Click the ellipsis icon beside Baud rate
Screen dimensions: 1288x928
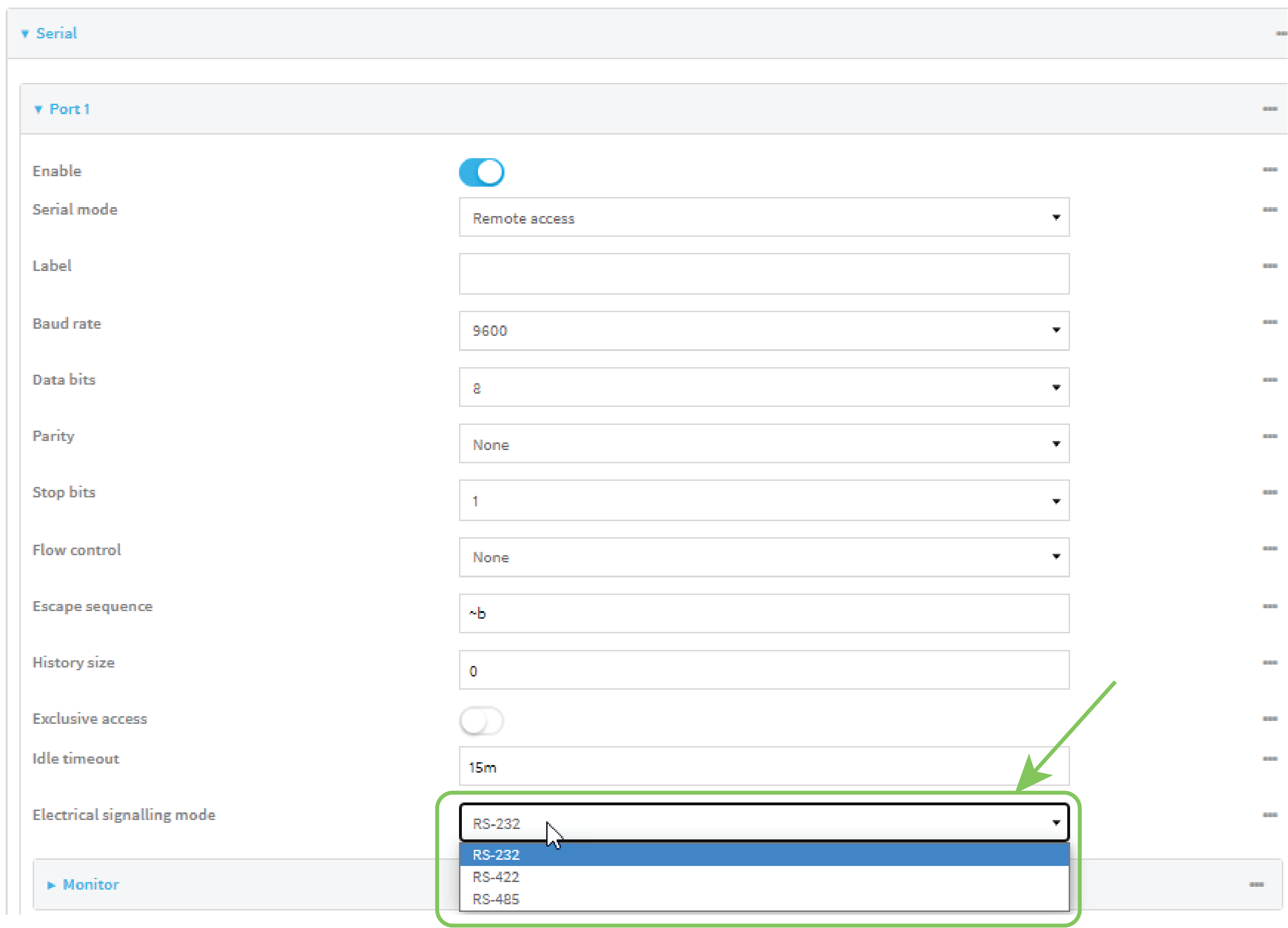(x=1270, y=322)
